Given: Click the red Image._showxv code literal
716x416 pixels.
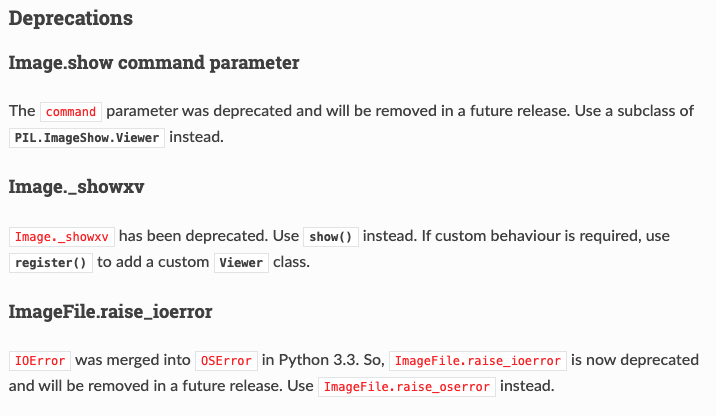Looking at the screenshot, I should [62, 237].
